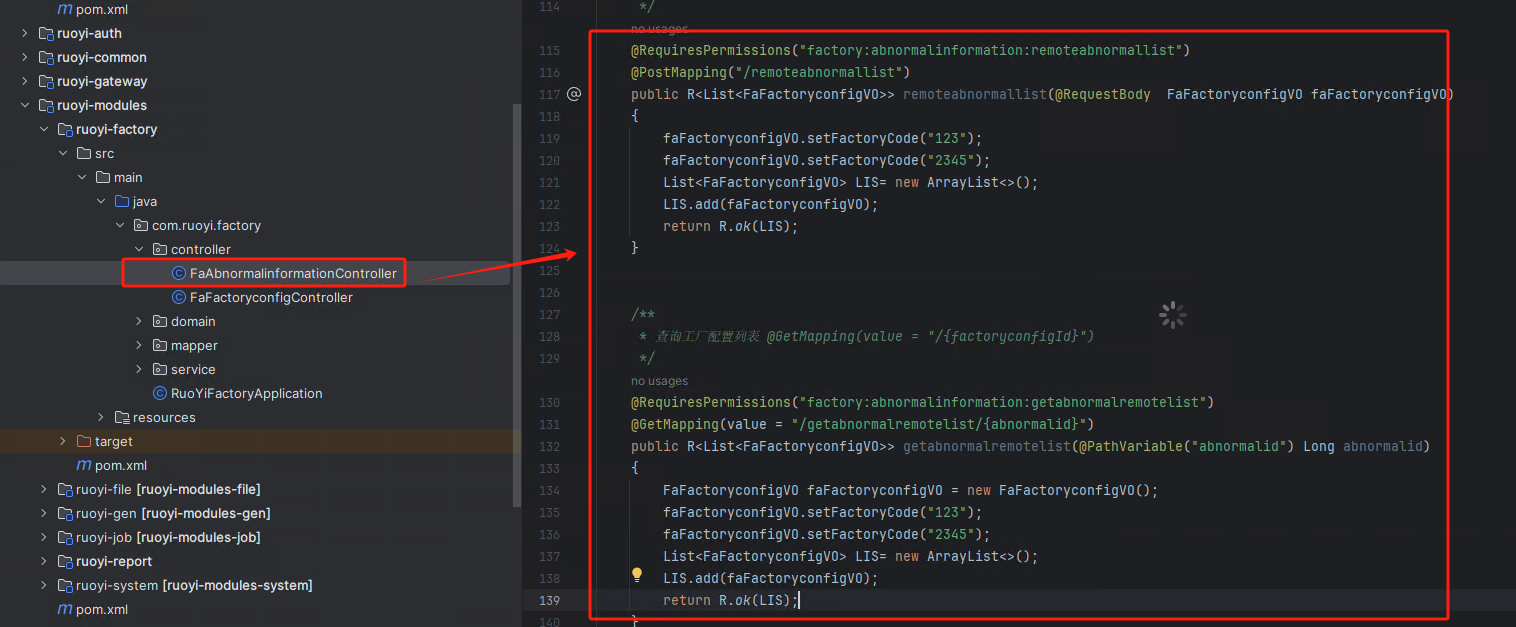Click the ruoyi-gen module folder icon
1516x627 pixels.
[x=65, y=513]
